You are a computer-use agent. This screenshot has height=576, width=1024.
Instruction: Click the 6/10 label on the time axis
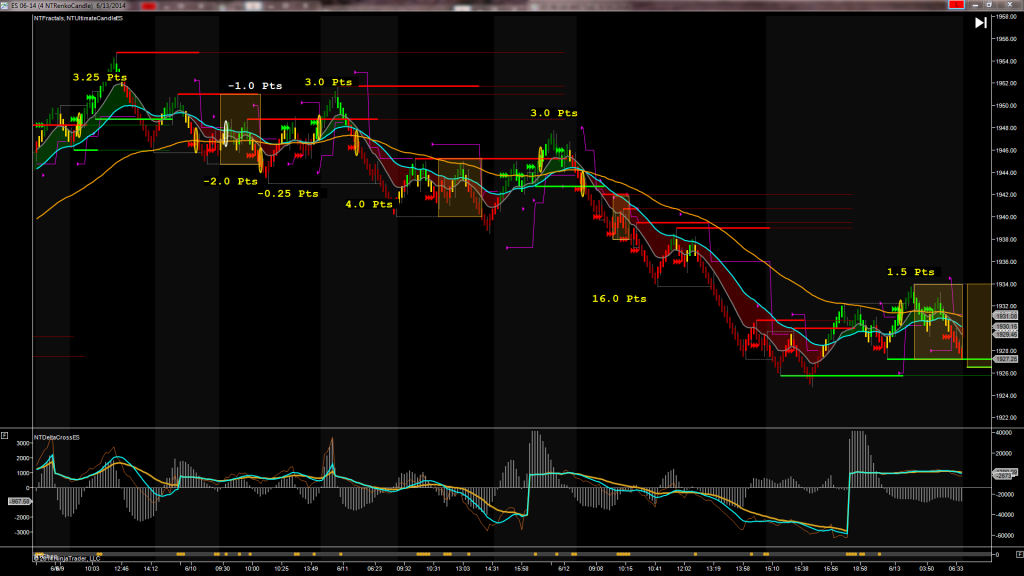[x=190, y=566]
